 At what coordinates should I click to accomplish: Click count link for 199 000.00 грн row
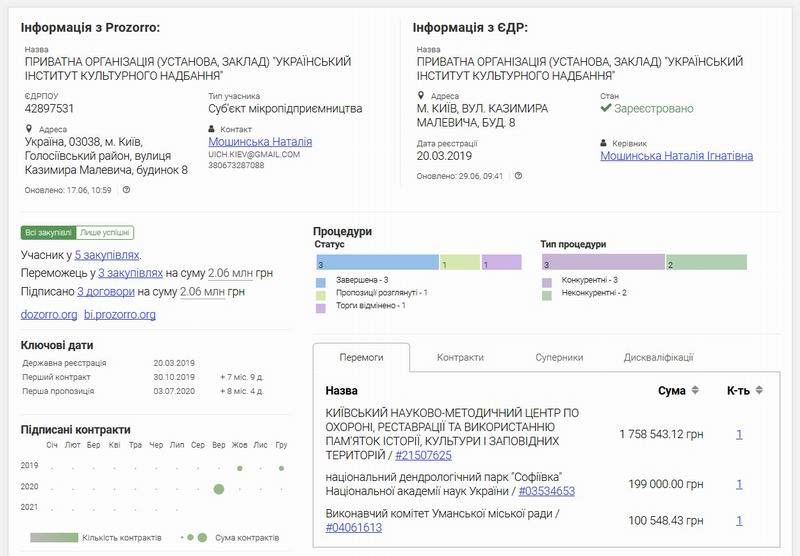(x=739, y=484)
